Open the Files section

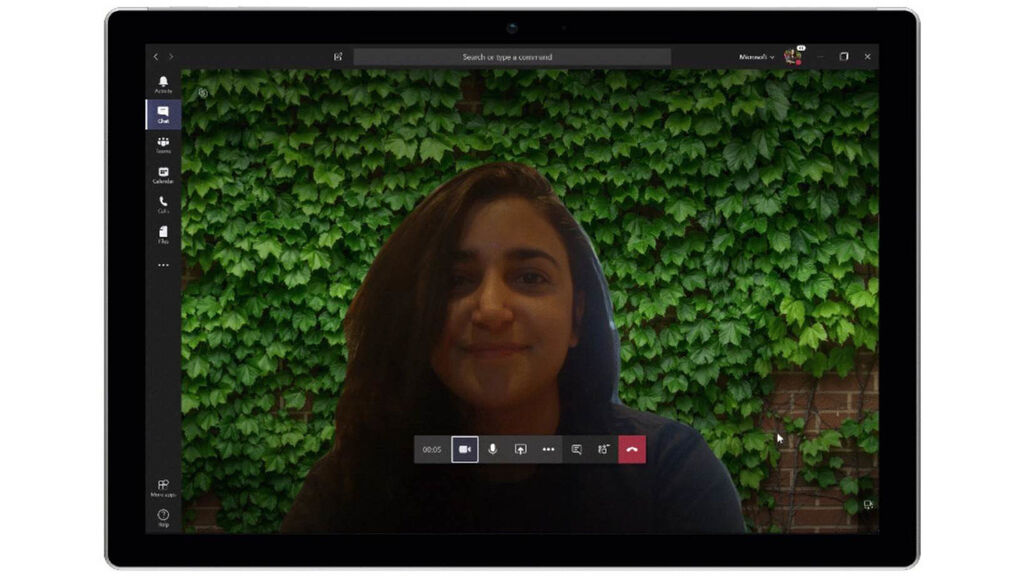click(x=163, y=234)
